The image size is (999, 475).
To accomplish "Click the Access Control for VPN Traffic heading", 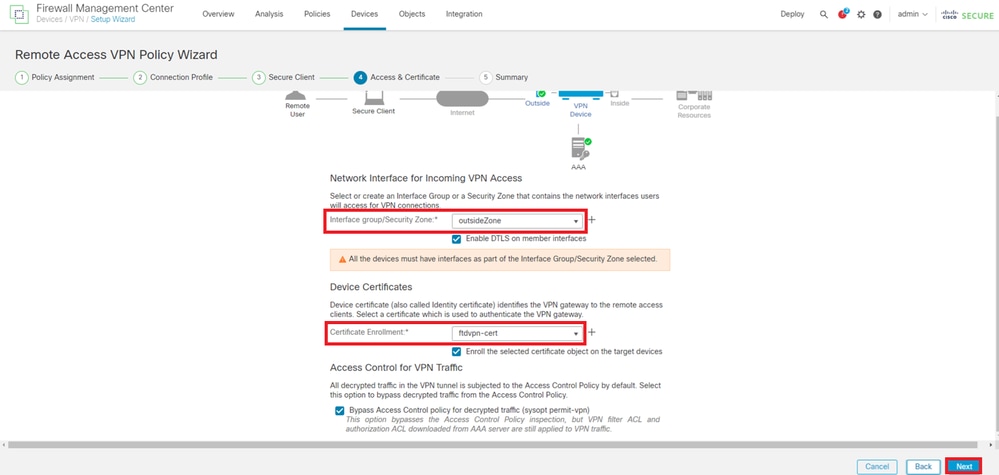I will (396, 368).
